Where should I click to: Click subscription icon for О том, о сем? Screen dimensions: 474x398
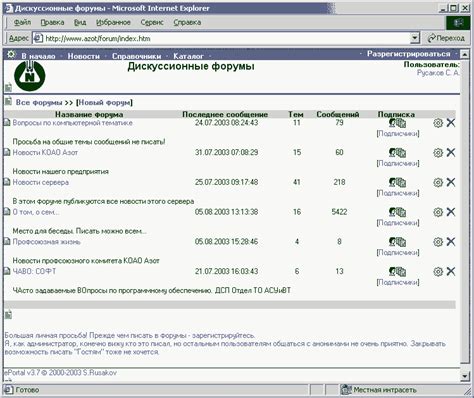pos(397,212)
